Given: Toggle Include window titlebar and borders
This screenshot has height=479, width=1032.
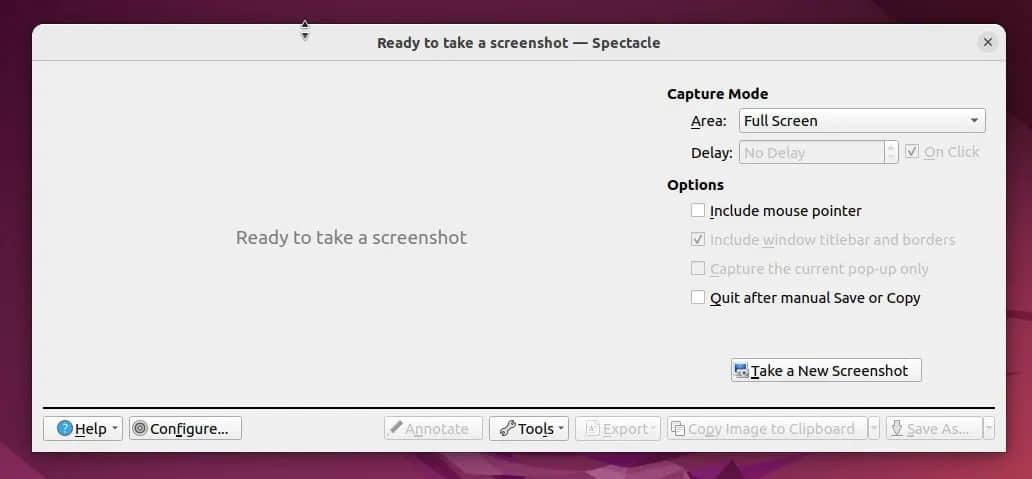Looking at the screenshot, I should (698, 240).
